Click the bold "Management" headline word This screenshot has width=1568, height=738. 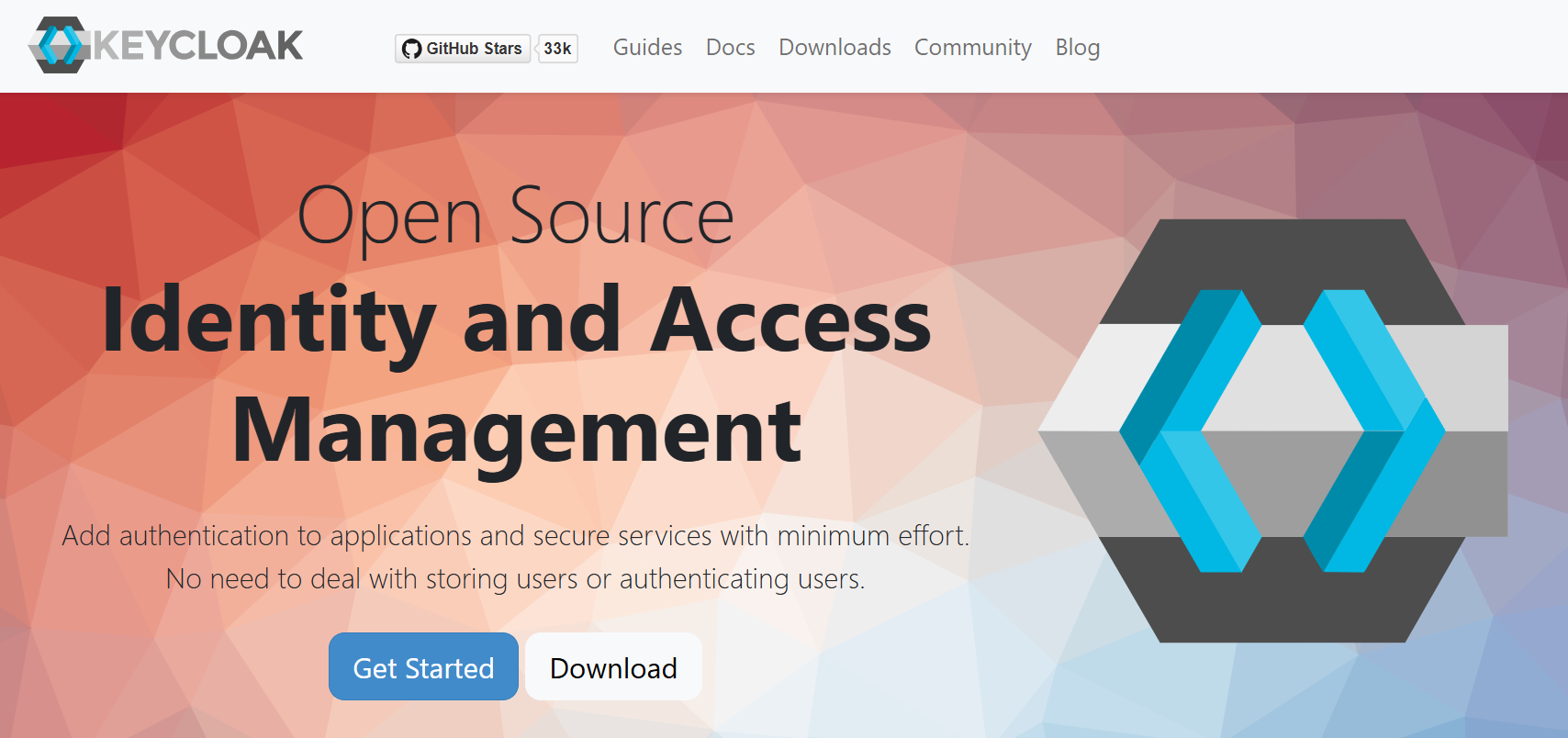[x=516, y=430]
